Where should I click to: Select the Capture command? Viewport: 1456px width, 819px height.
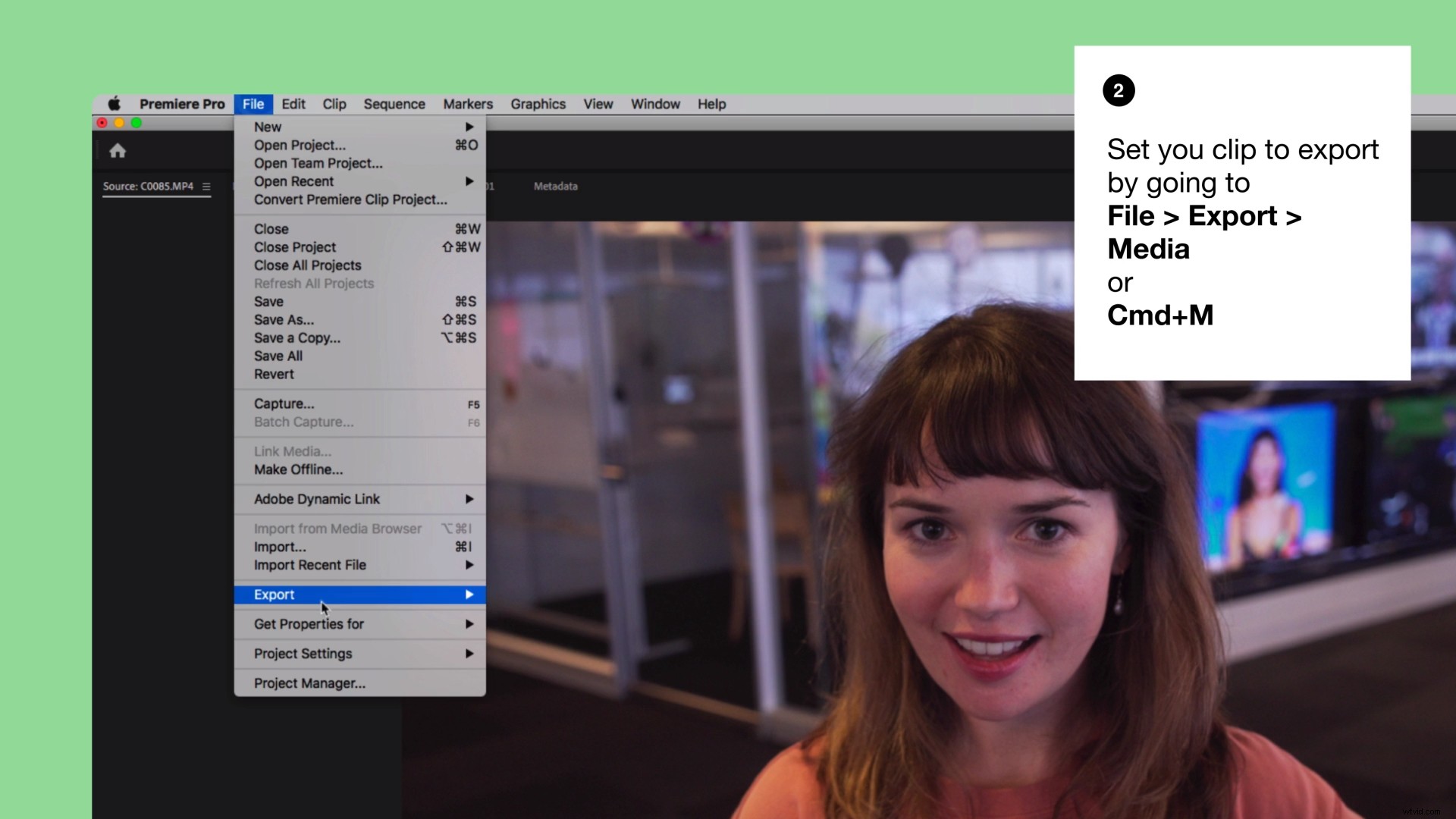coord(284,403)
